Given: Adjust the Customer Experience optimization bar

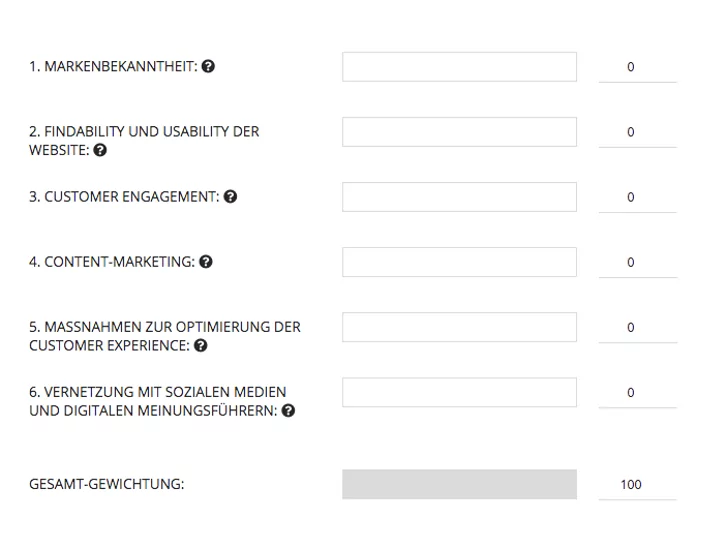Looking at the screenshot, I should click(x=459, y=327).
